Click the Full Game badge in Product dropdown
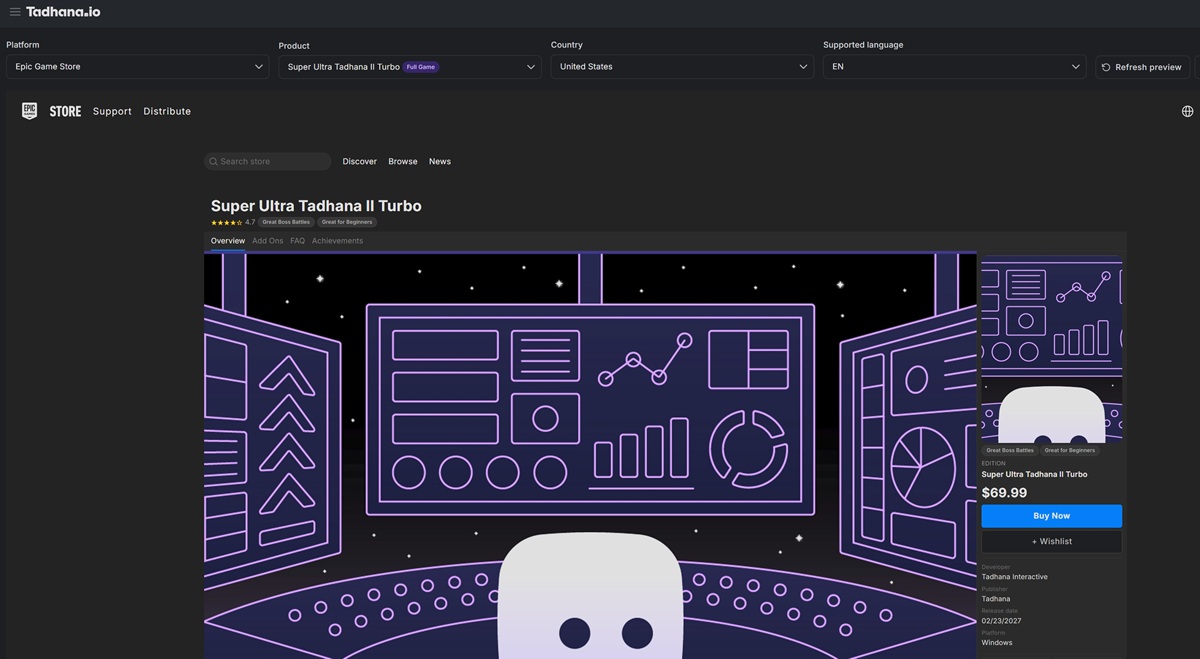Image resolution: width=1200 pixels, height=659 pixels. click(421, 67)
